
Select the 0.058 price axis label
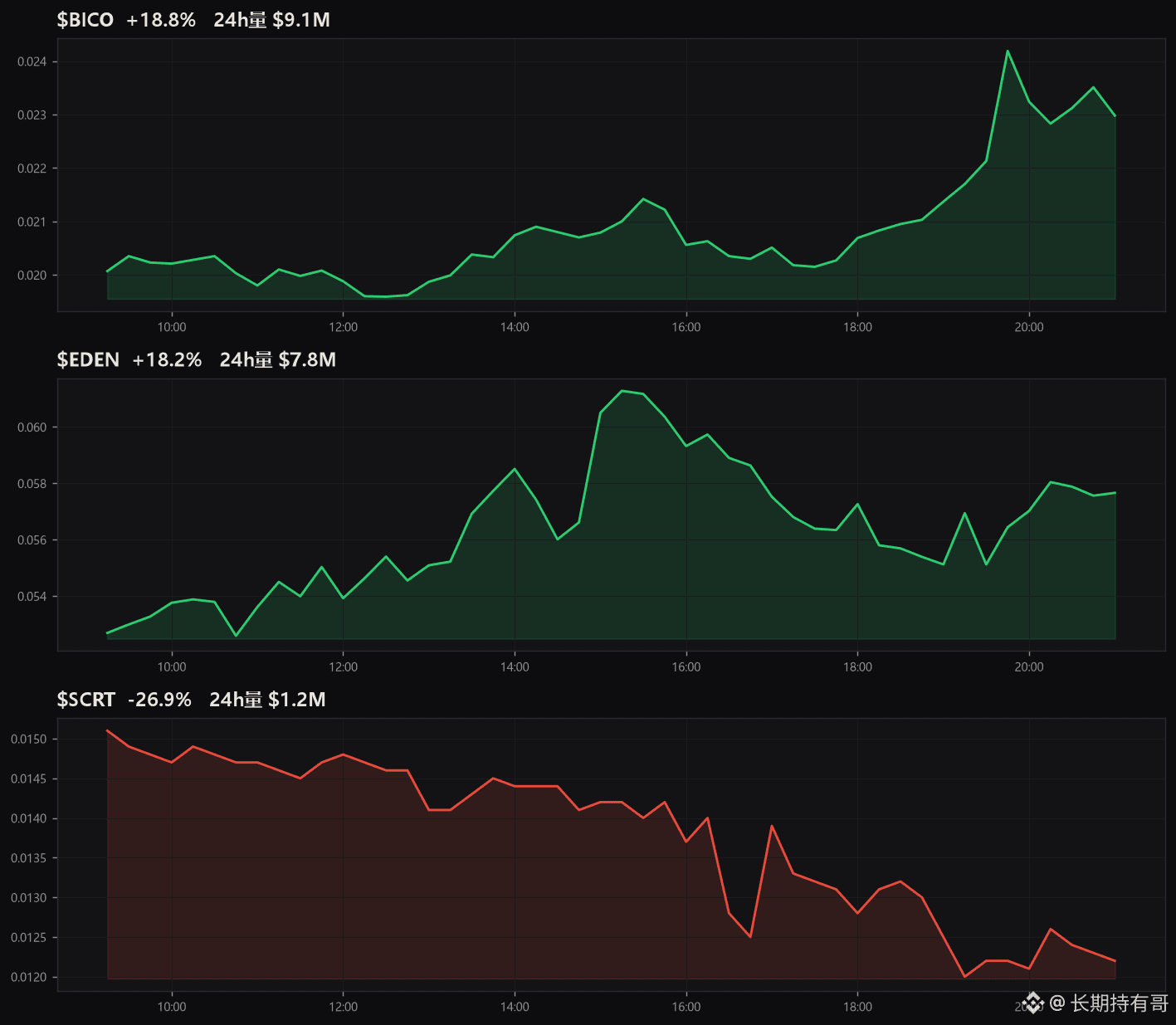[32, 484]
